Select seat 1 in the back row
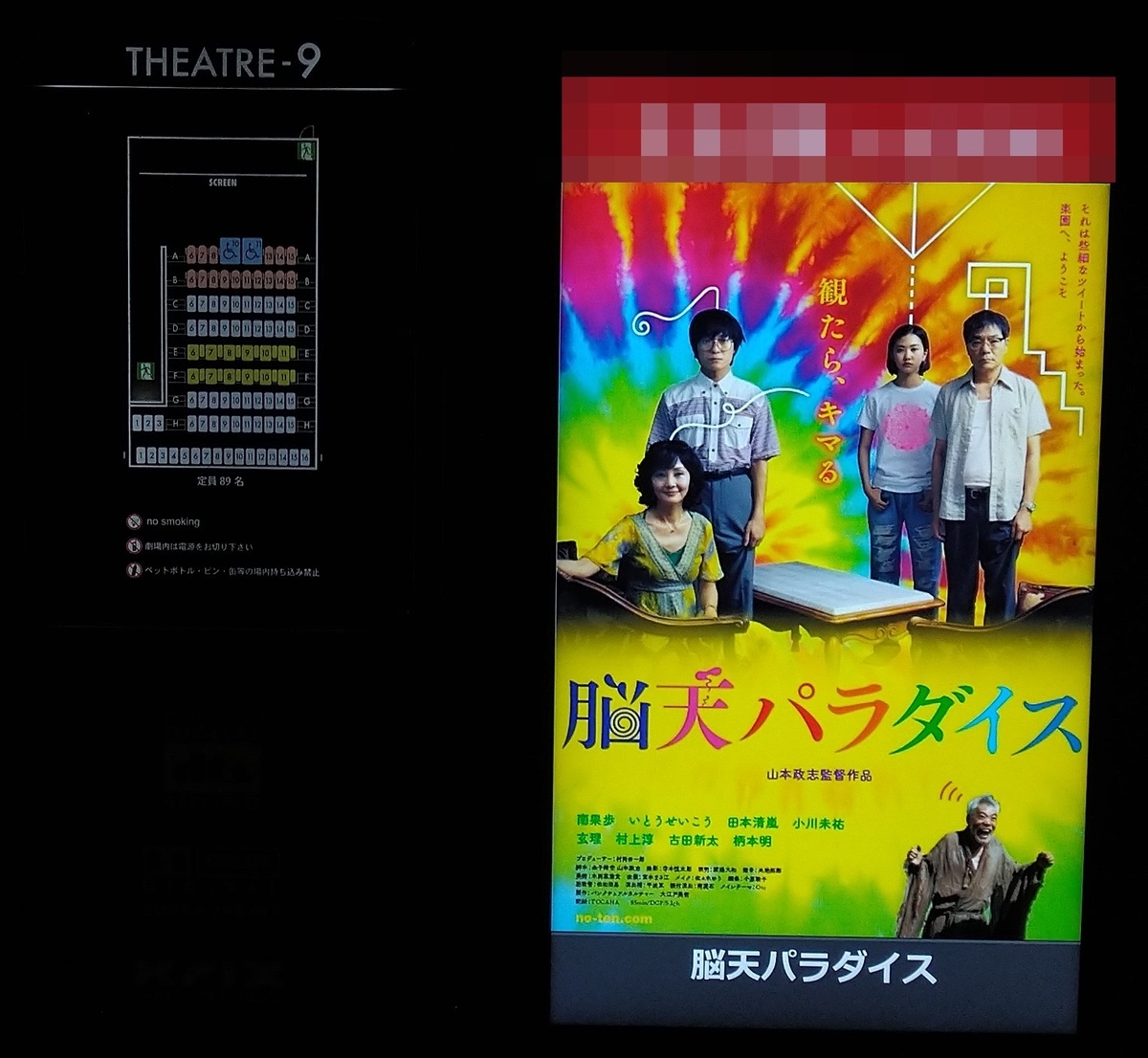The height and width of the screenshot is (1058, 1148). [x=141, y=456]
